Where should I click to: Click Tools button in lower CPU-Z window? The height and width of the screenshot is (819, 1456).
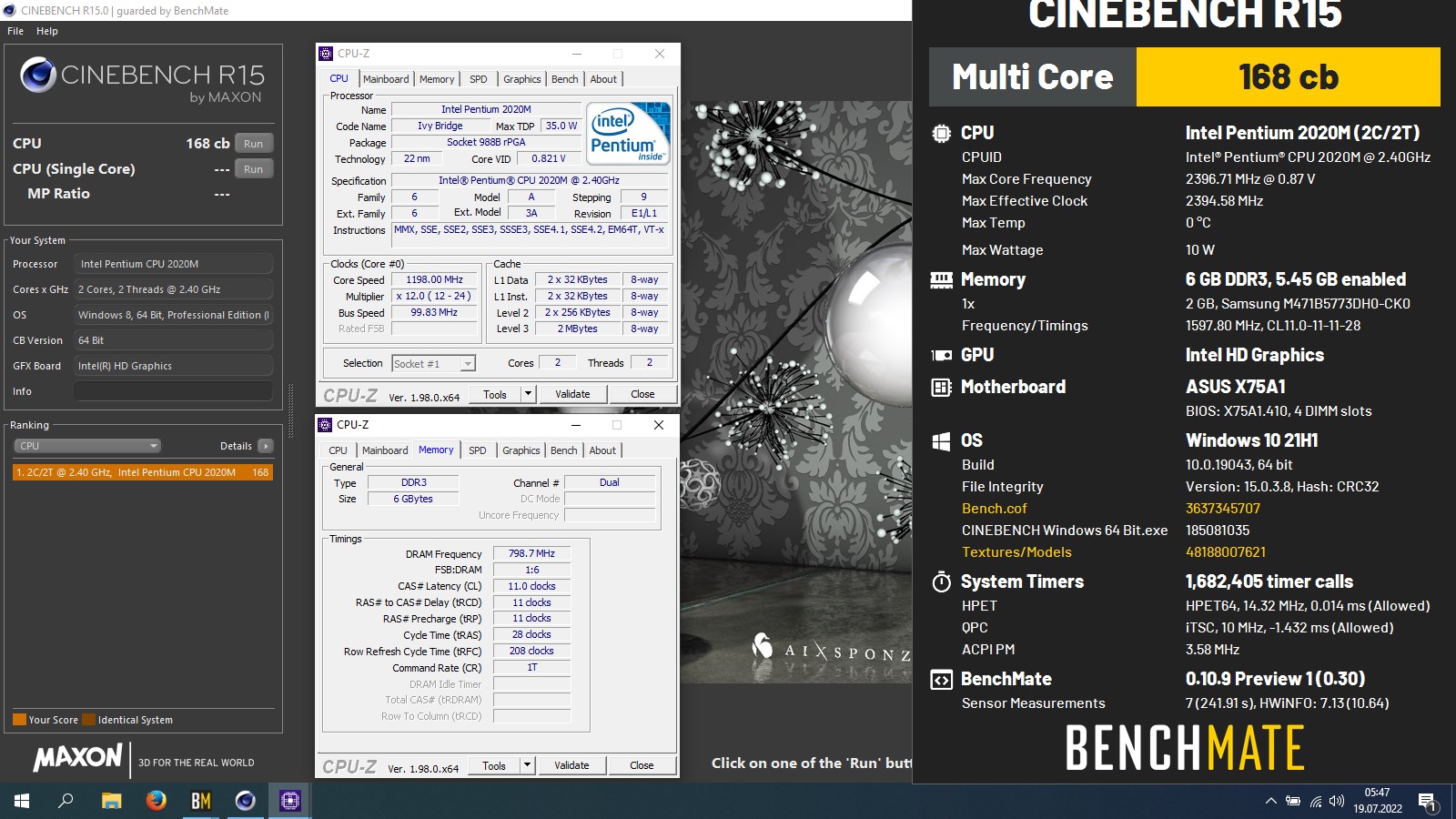click(x=494, y=765)
